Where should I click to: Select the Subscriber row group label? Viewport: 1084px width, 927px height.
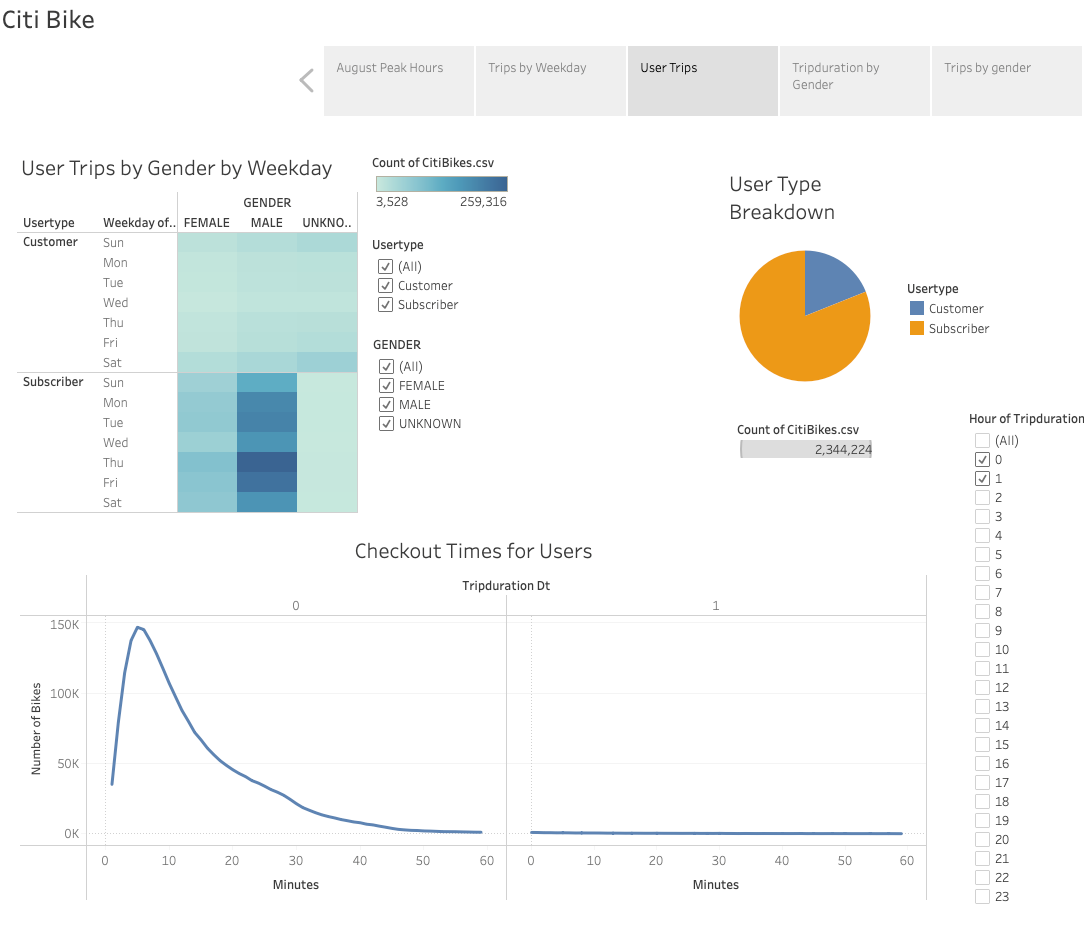[53, 382]
